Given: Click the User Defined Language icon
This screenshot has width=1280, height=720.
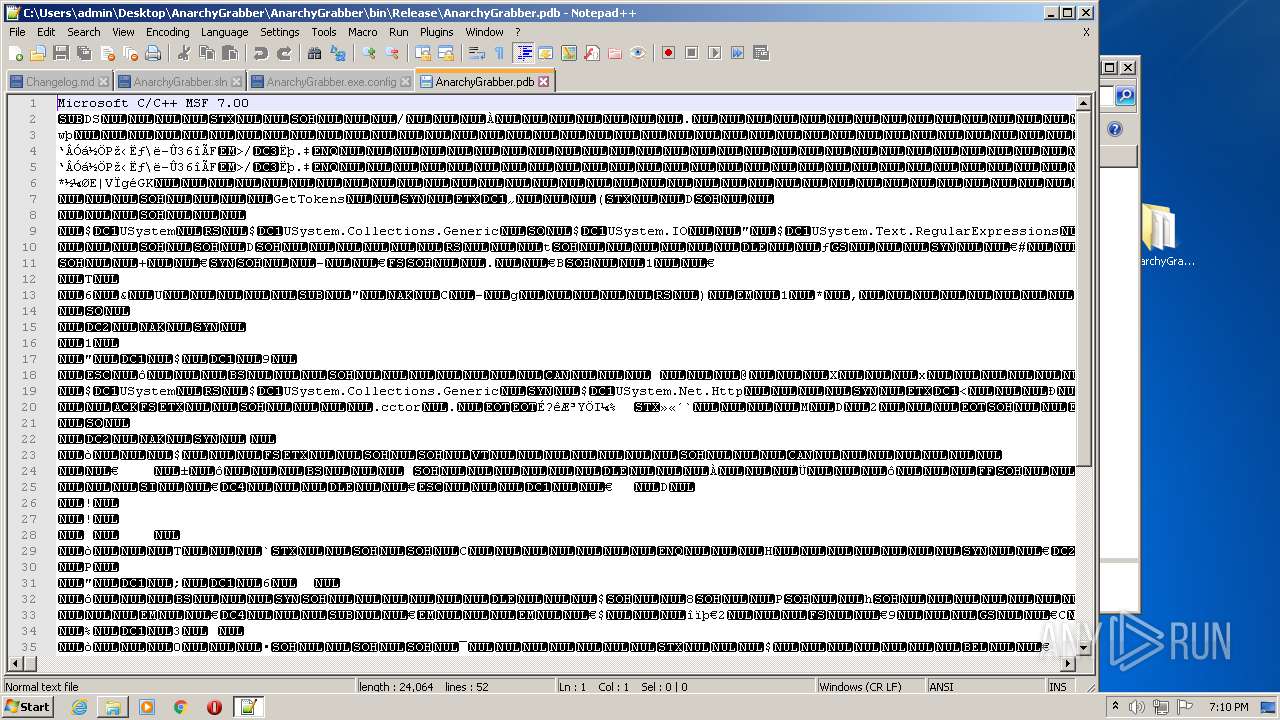Looking at the screenshot, I should (546, 53).
